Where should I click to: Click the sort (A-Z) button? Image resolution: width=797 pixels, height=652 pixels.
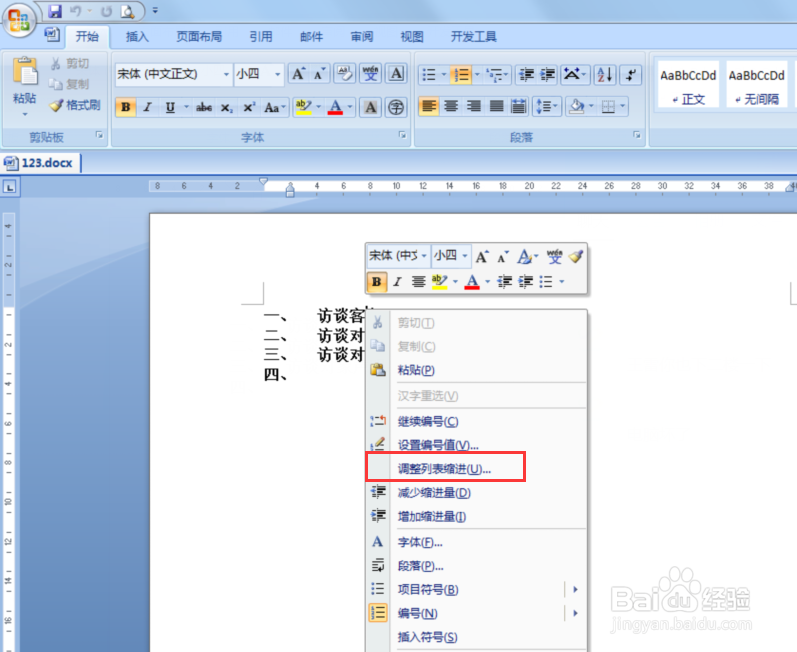click(x=605, y=75)
